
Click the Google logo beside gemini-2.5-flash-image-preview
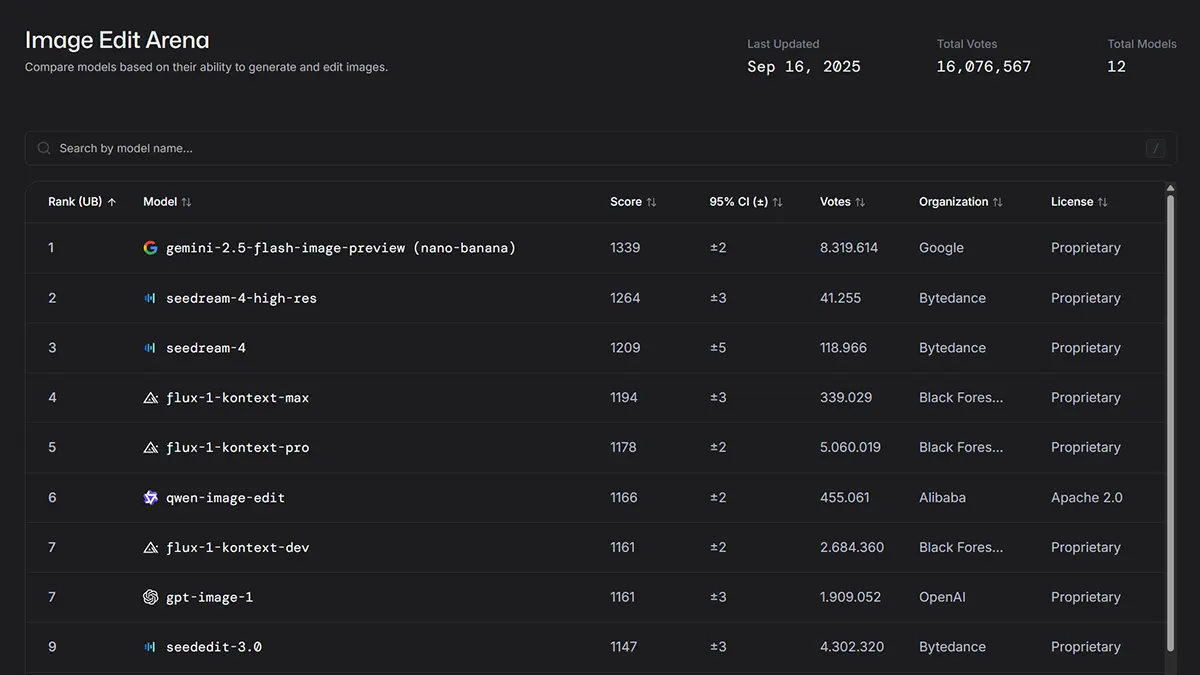150,248
